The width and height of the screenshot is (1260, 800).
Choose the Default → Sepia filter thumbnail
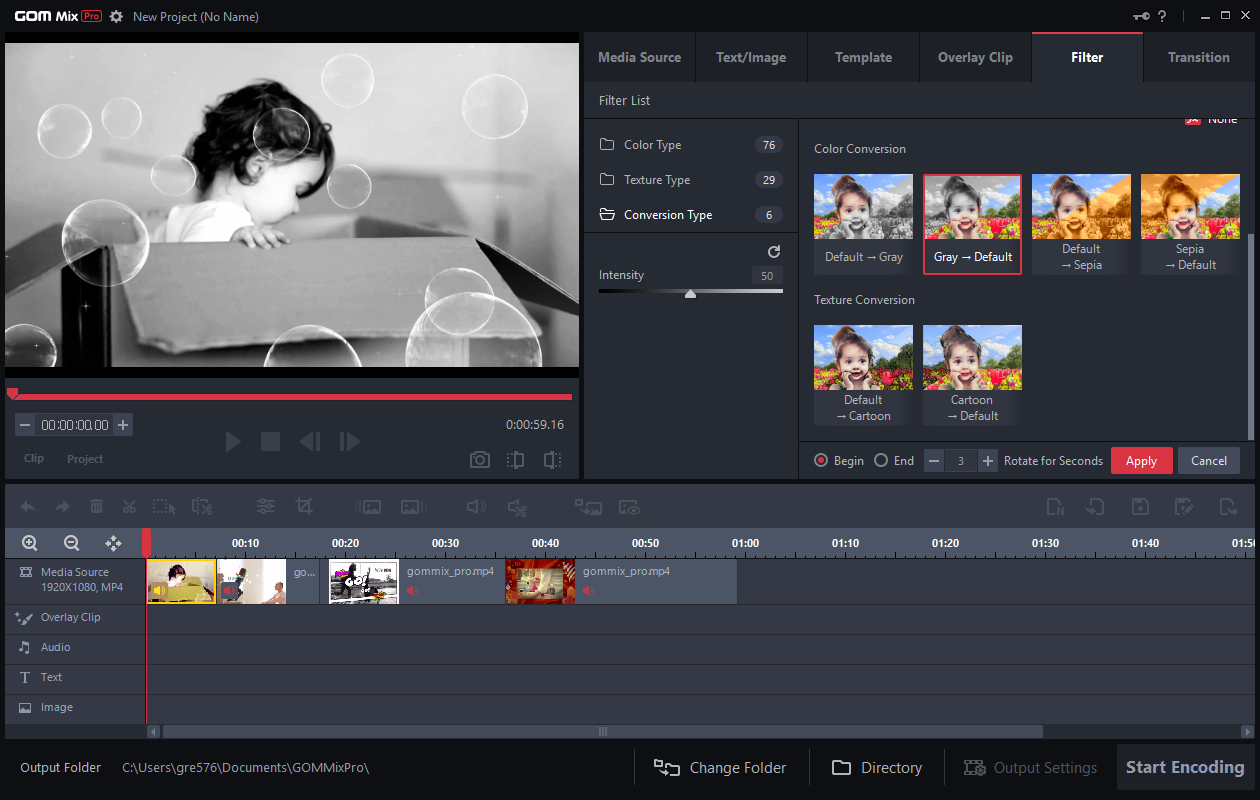tap(1081, 224)
